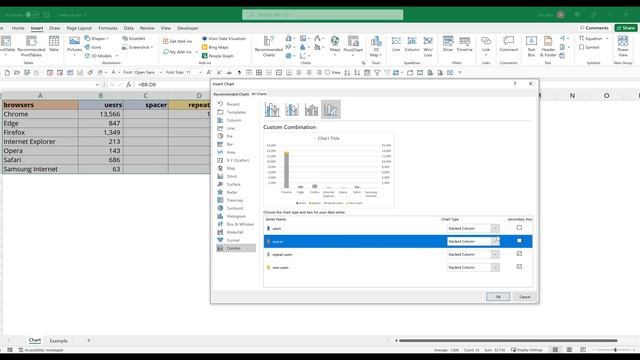The height and width of the screenshot is (360, 640).
Task: Toggle Secondary Axis for new users series
Action: 519,267
